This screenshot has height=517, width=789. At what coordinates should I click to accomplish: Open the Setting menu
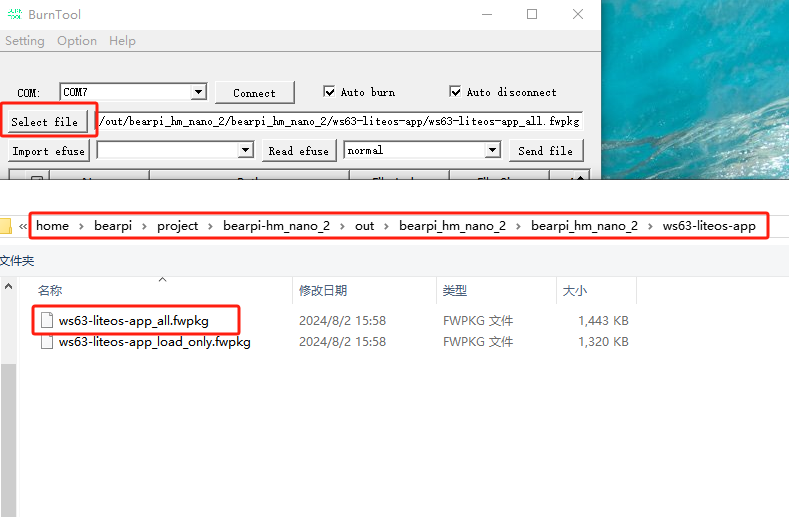[25, 41]
